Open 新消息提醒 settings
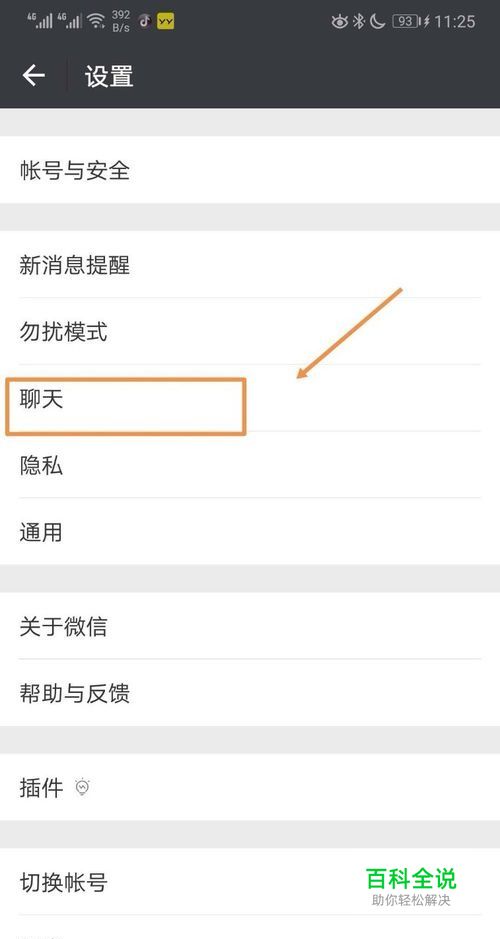Screen dimensions: 500x939 point(250,264)
